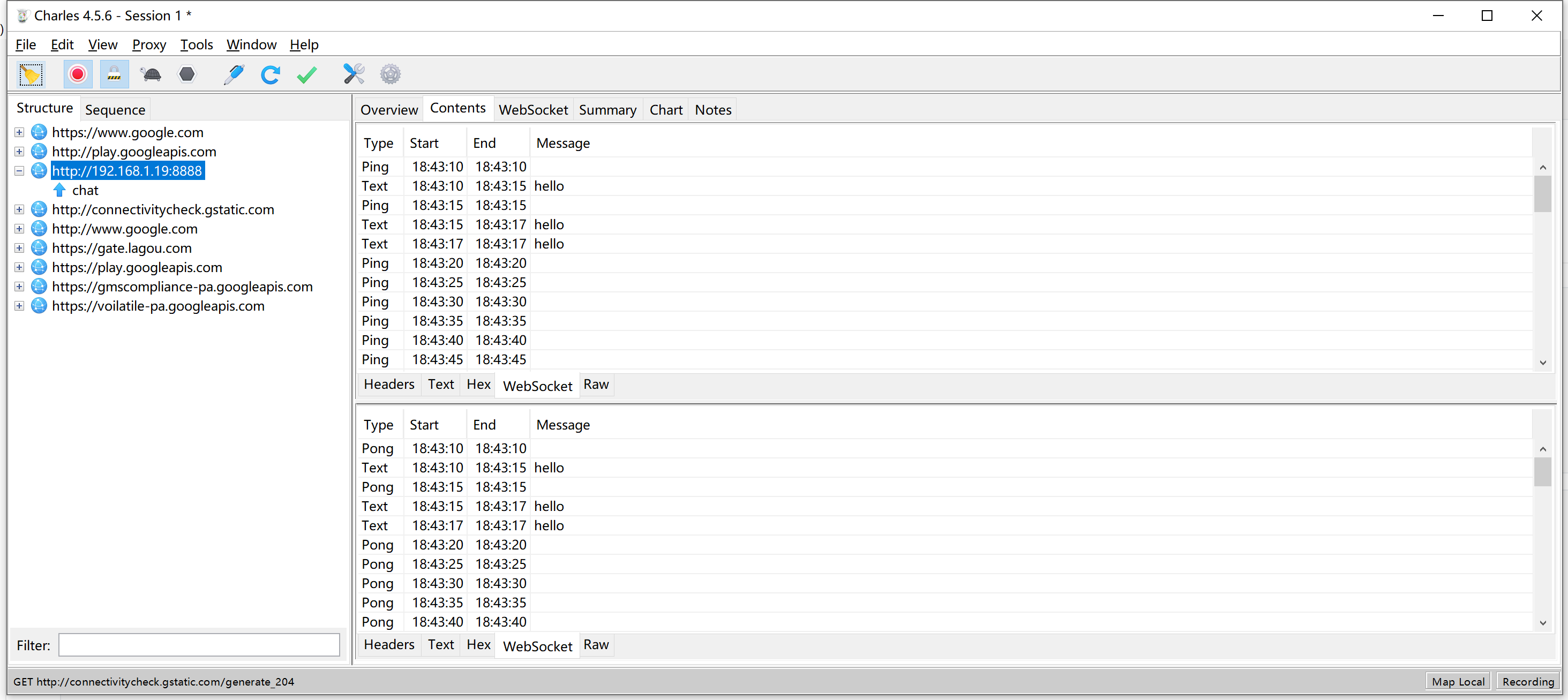Expand the http://play.googleapis.com node
The width and height of the screenshot is (1568, 700).
pos(19,152)
